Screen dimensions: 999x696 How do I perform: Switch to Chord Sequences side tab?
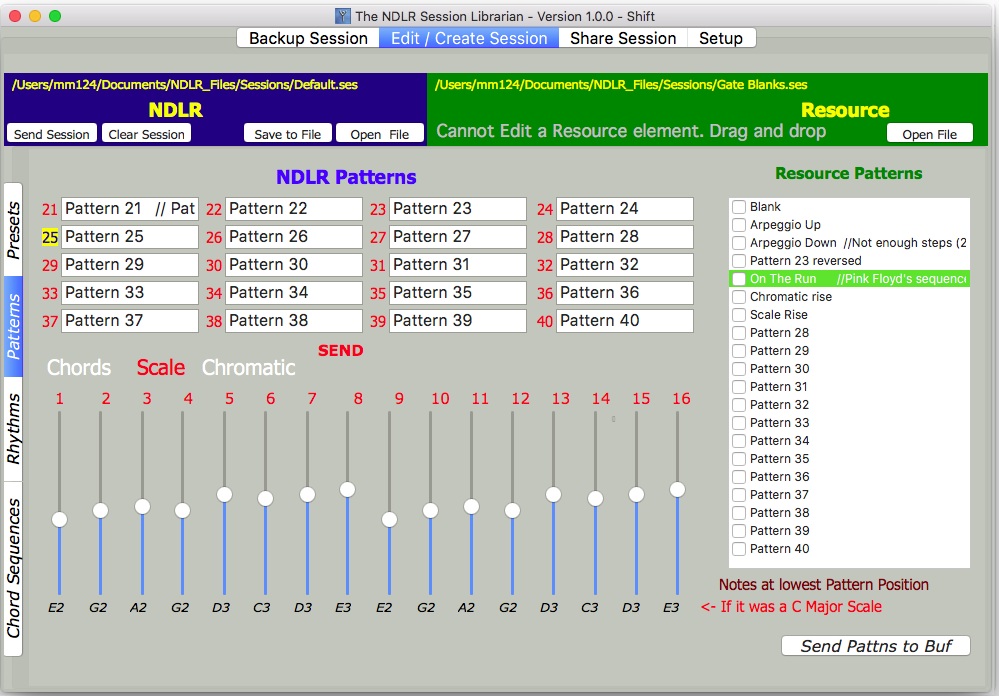pos(13,568)
